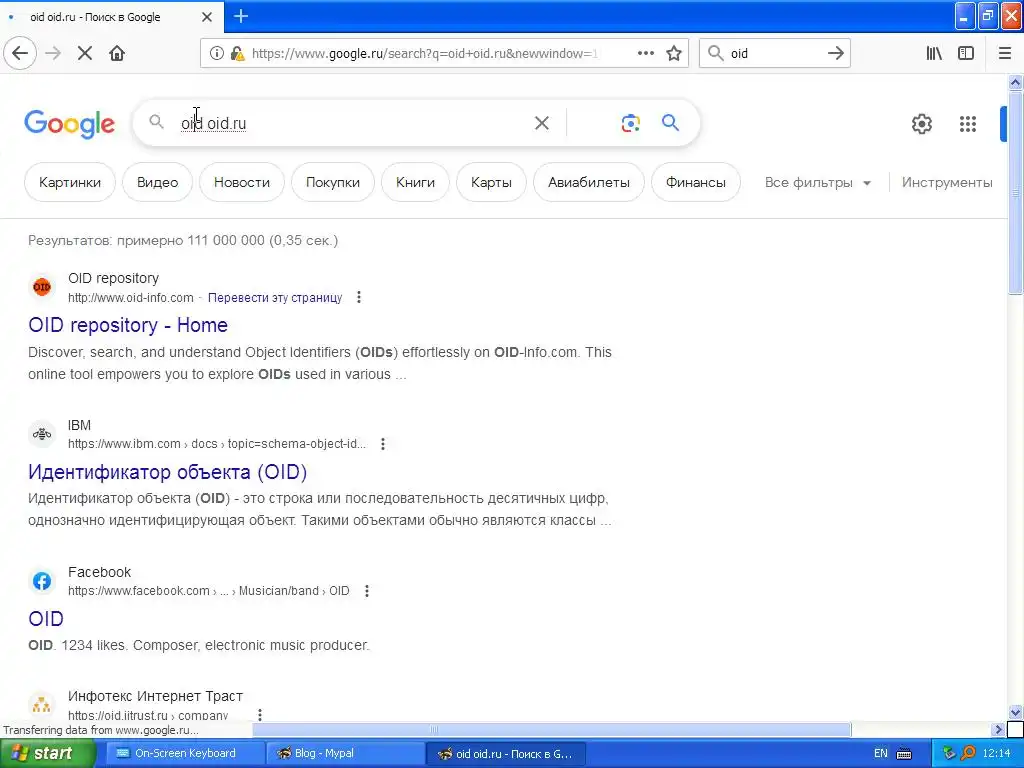Open options for Facebook result
This screenshot has height=768, width=1024.
point(366,591)
